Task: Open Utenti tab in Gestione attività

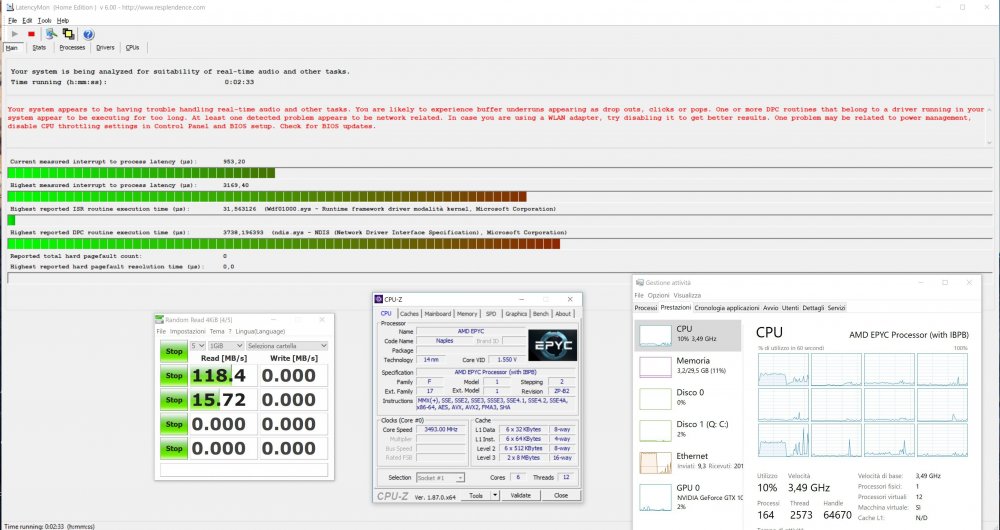Action: coord(790,308)
